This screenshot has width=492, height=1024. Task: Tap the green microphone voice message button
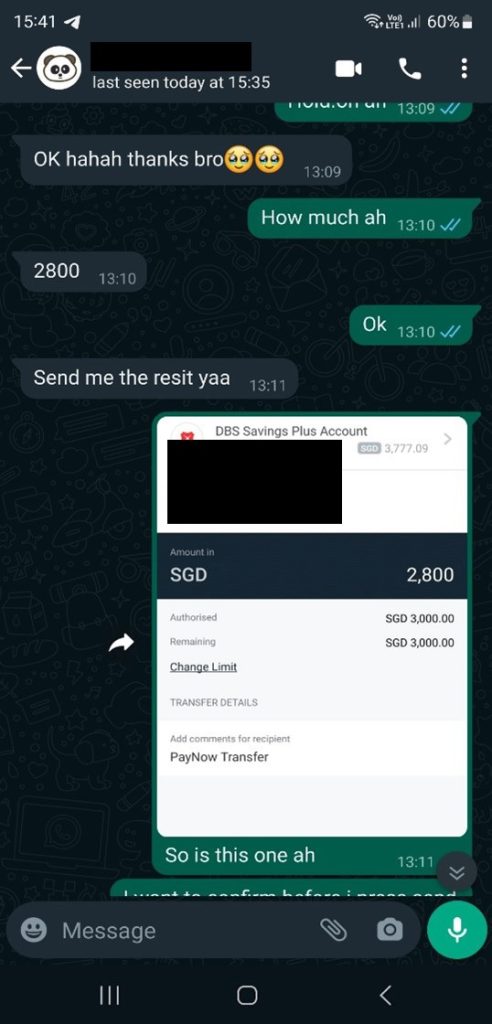pyautogui.click(x=457, y=929)
